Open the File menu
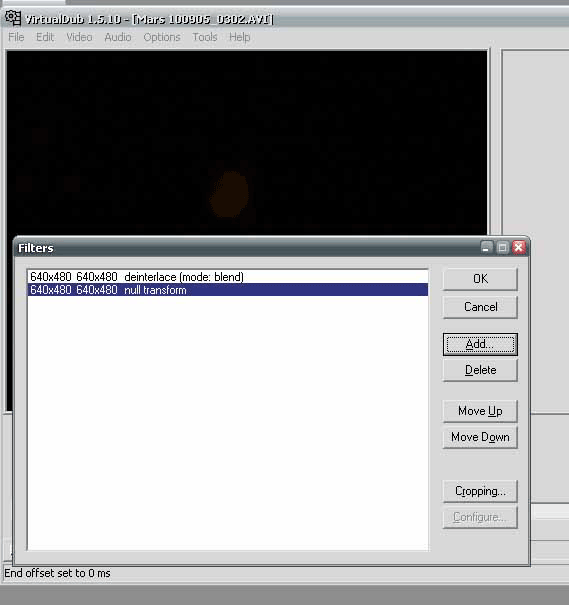Viewport: 569px width, 605px height. [16, 37]
